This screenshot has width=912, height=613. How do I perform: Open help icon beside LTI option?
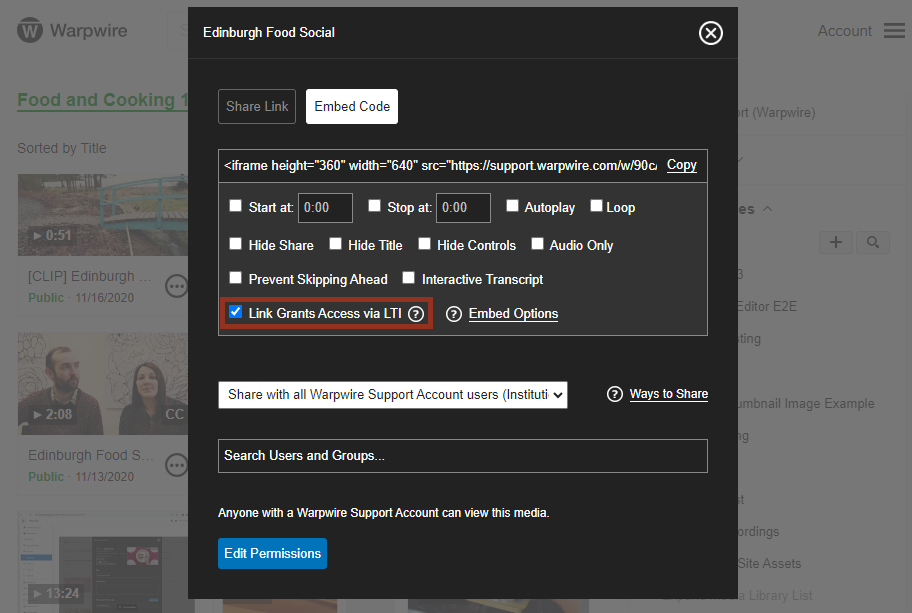point(416,314)
